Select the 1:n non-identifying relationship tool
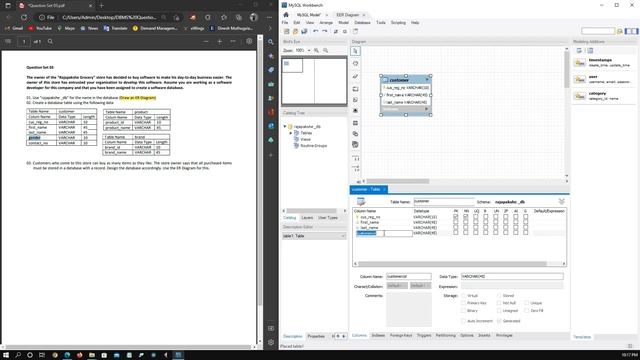Image resolution: width=640 pixels, height=360 pixels. pyautogui.click(x=356, y=168)
